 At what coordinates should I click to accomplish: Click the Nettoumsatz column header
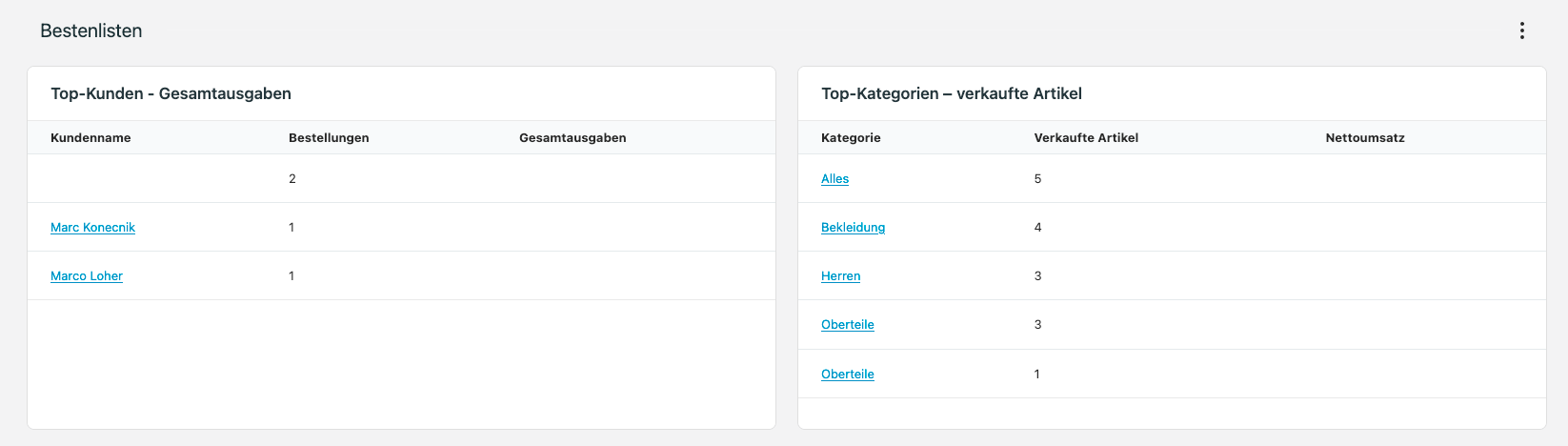tap(1364, 138)
